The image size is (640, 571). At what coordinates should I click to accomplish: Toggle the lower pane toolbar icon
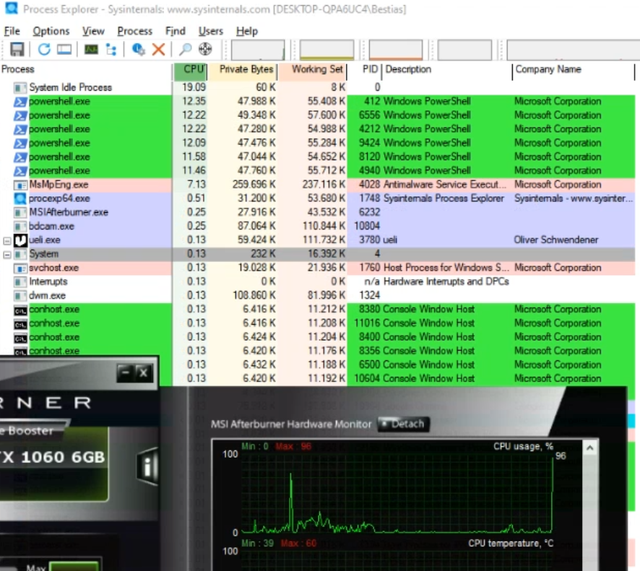[x=64, y=49]
